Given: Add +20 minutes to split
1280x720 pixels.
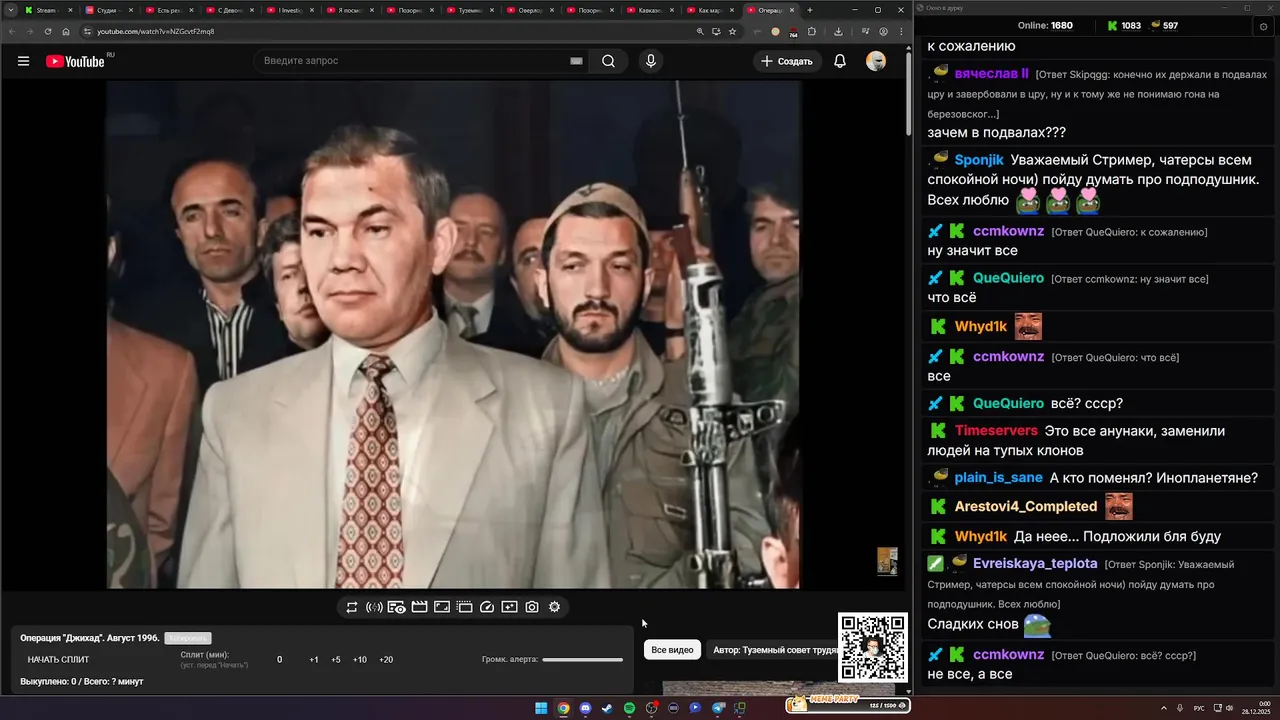Looking at the screenshot, I should [x=386, y=660].
